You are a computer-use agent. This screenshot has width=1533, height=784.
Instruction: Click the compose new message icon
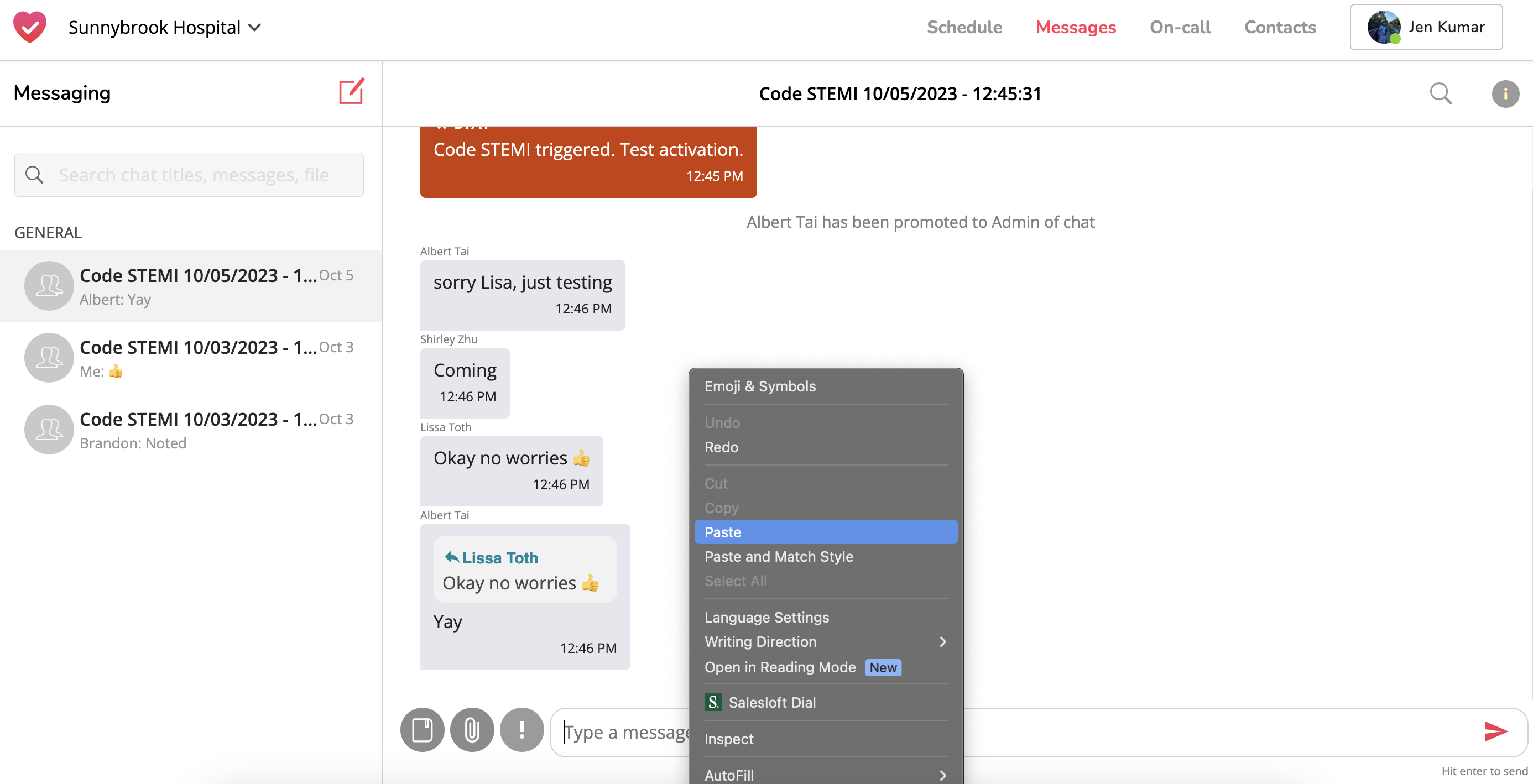[x=352, y=92]
